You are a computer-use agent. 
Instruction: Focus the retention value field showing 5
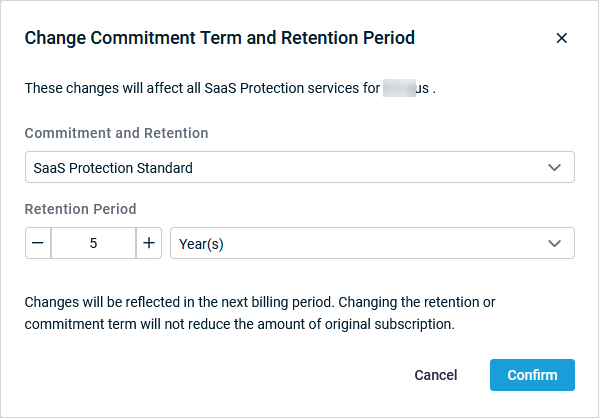(x=93, y=243)
